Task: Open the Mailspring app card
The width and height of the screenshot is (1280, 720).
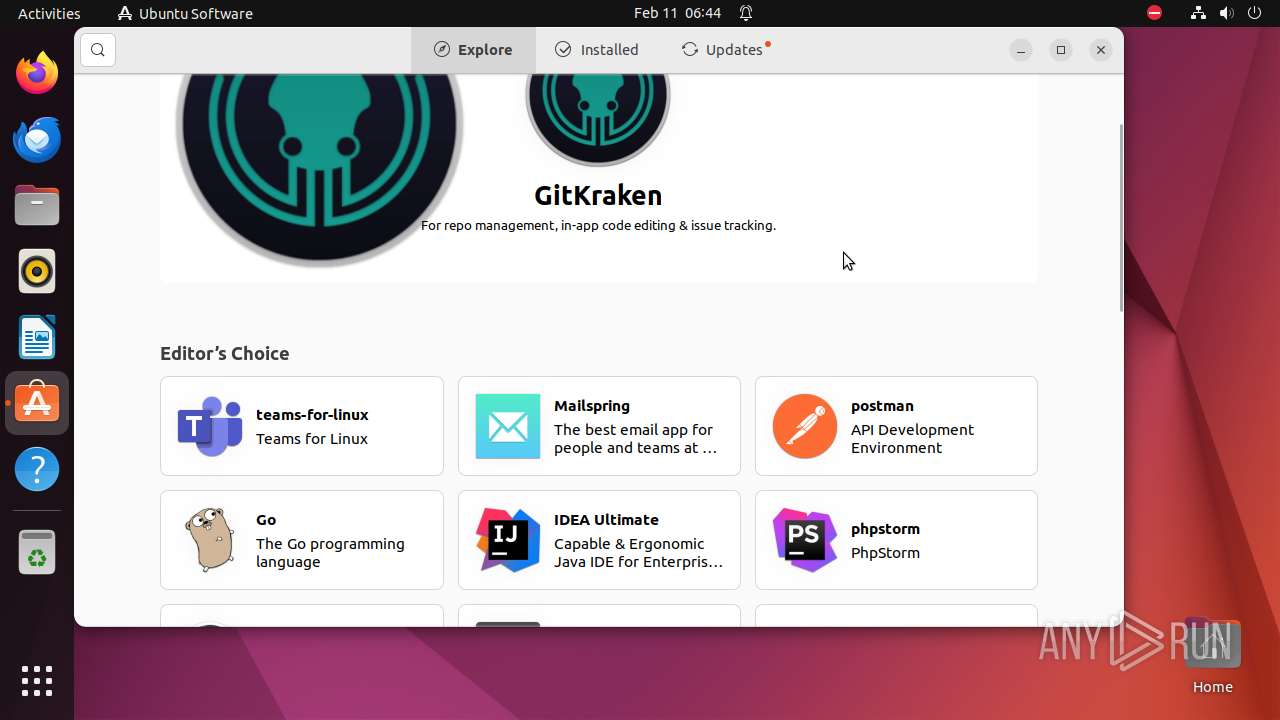Action: 599,426
